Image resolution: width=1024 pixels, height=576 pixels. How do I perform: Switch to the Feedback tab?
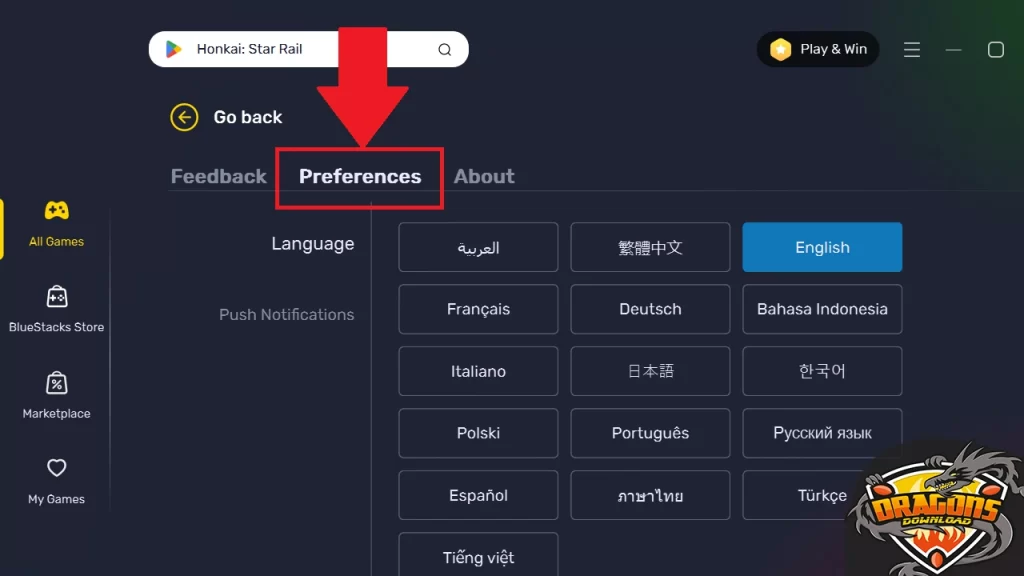click(x=218, y=176)
